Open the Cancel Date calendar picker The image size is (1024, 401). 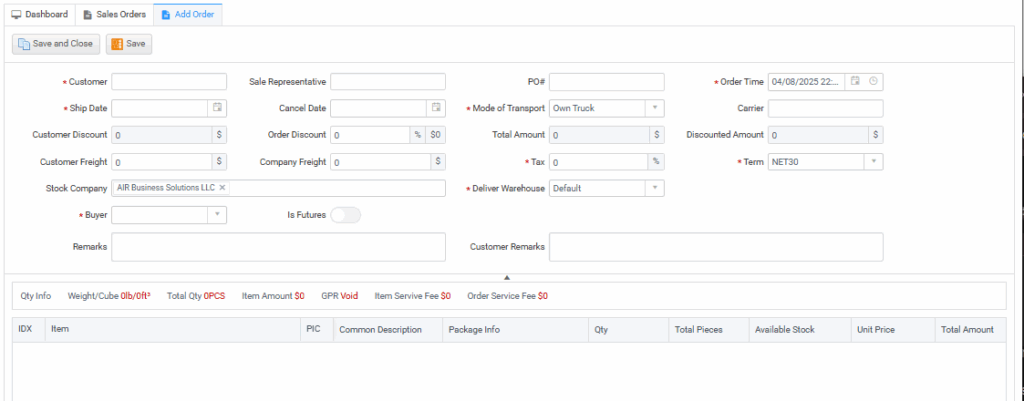(x=436, y=108)
